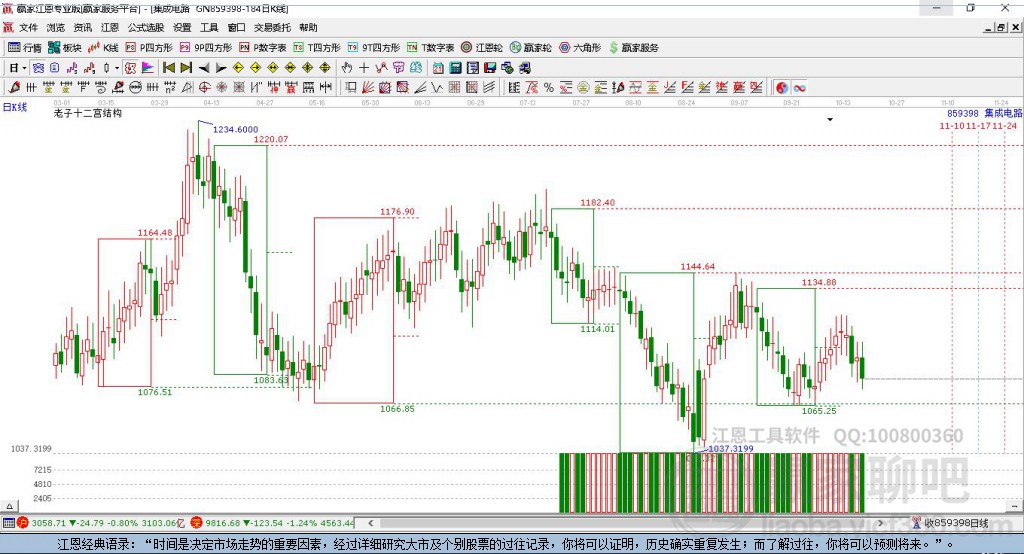Open the candlestick style dropdown arrow
This screenshot has height=554, width=1024.
tap(117, 68)
